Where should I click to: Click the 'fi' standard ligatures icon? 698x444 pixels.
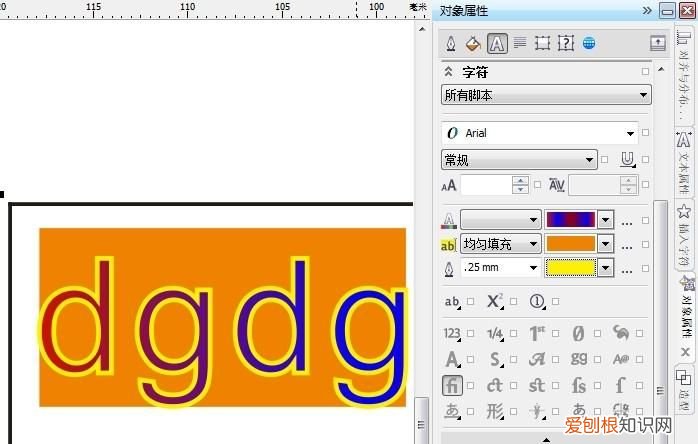(x=452, y=385)
